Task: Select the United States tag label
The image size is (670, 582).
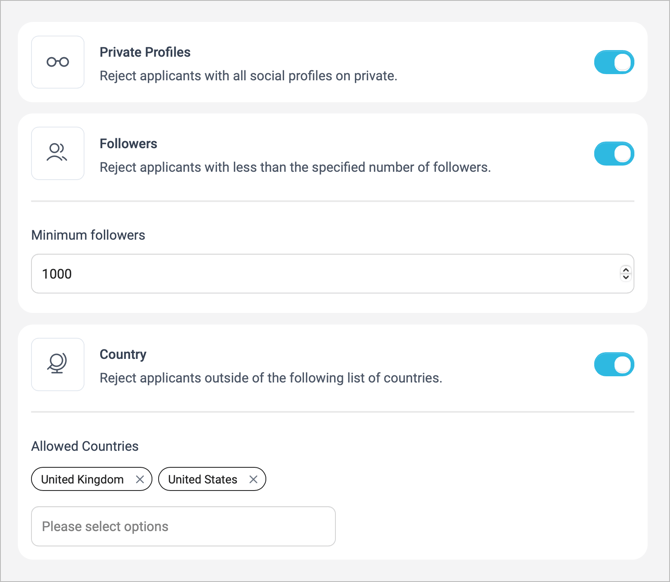Action: coord(202,480)
